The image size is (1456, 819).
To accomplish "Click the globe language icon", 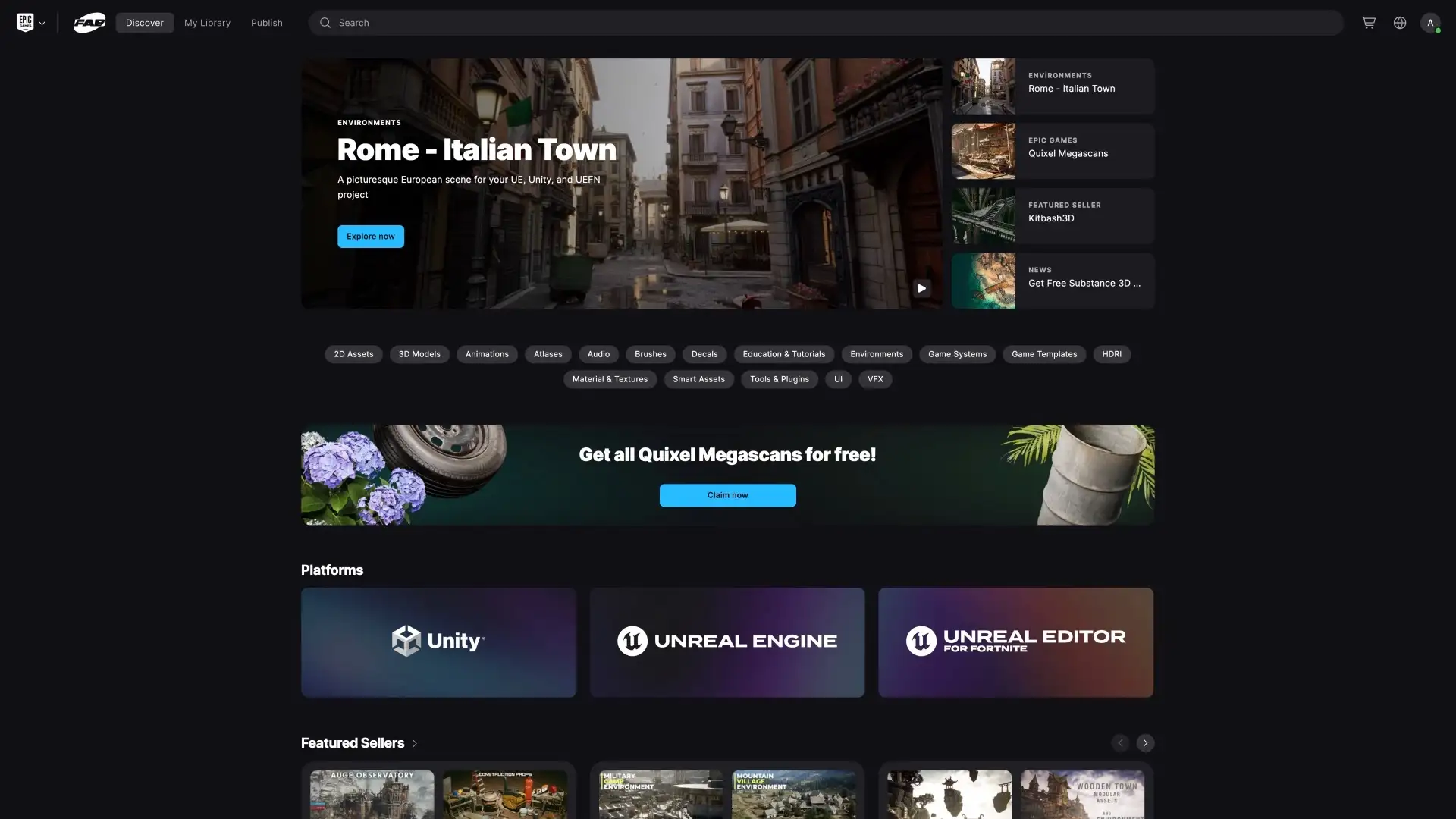I will [1400, 23].
